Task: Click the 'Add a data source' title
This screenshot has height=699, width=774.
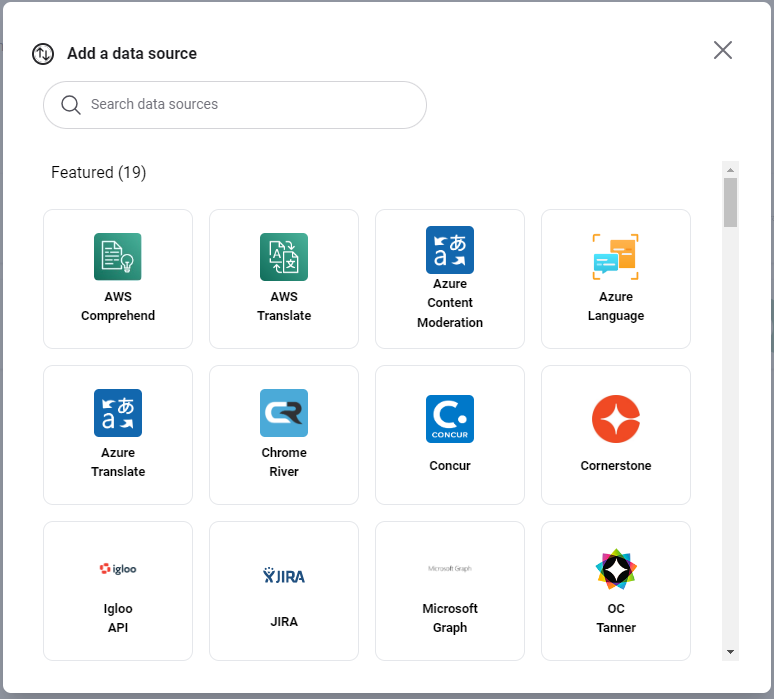Action: pyautogui.click(x=132, y=53)
